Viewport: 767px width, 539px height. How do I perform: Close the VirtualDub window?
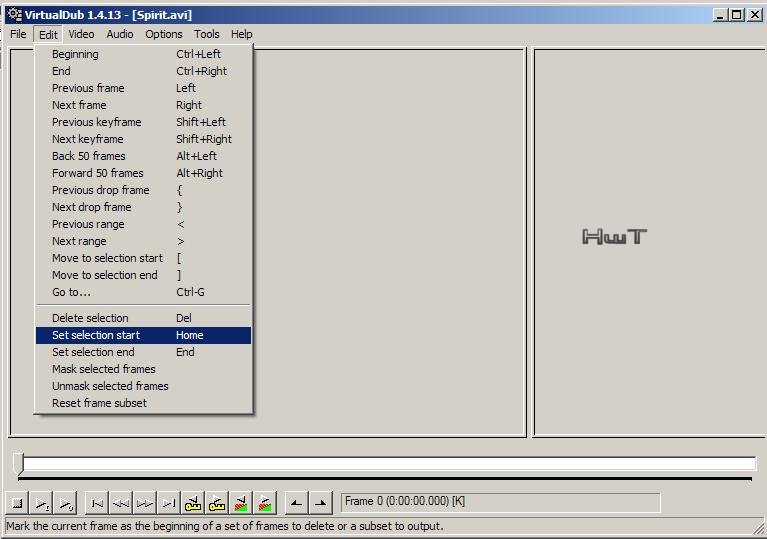point(755,15)
